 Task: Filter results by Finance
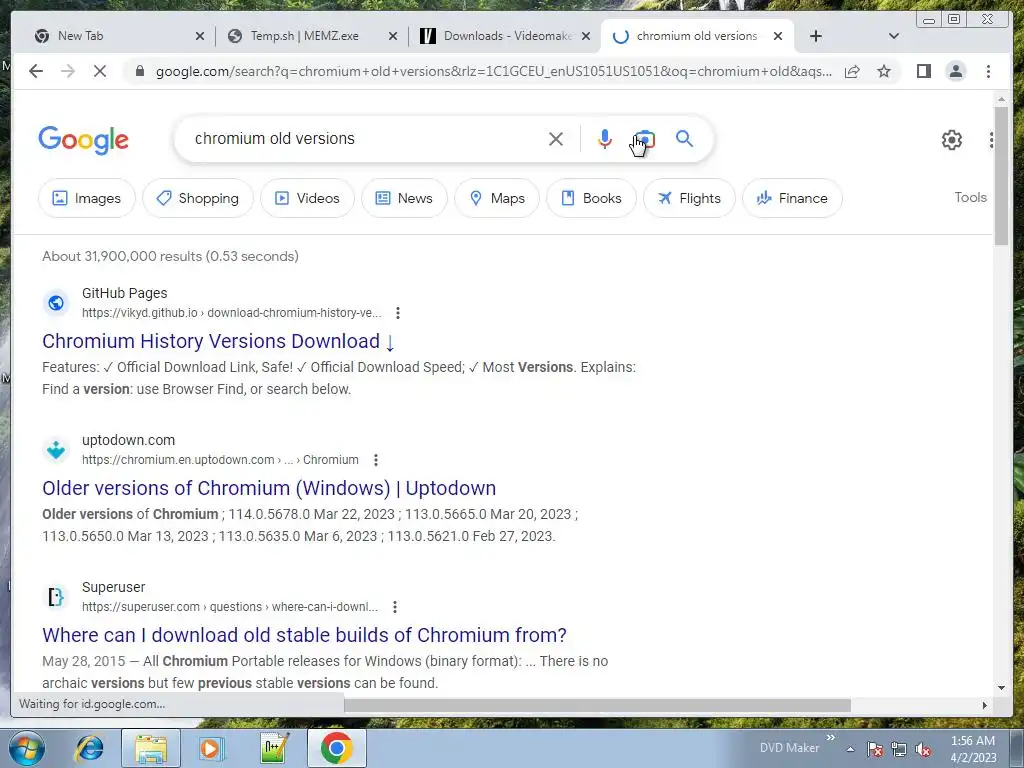(792, 198)
